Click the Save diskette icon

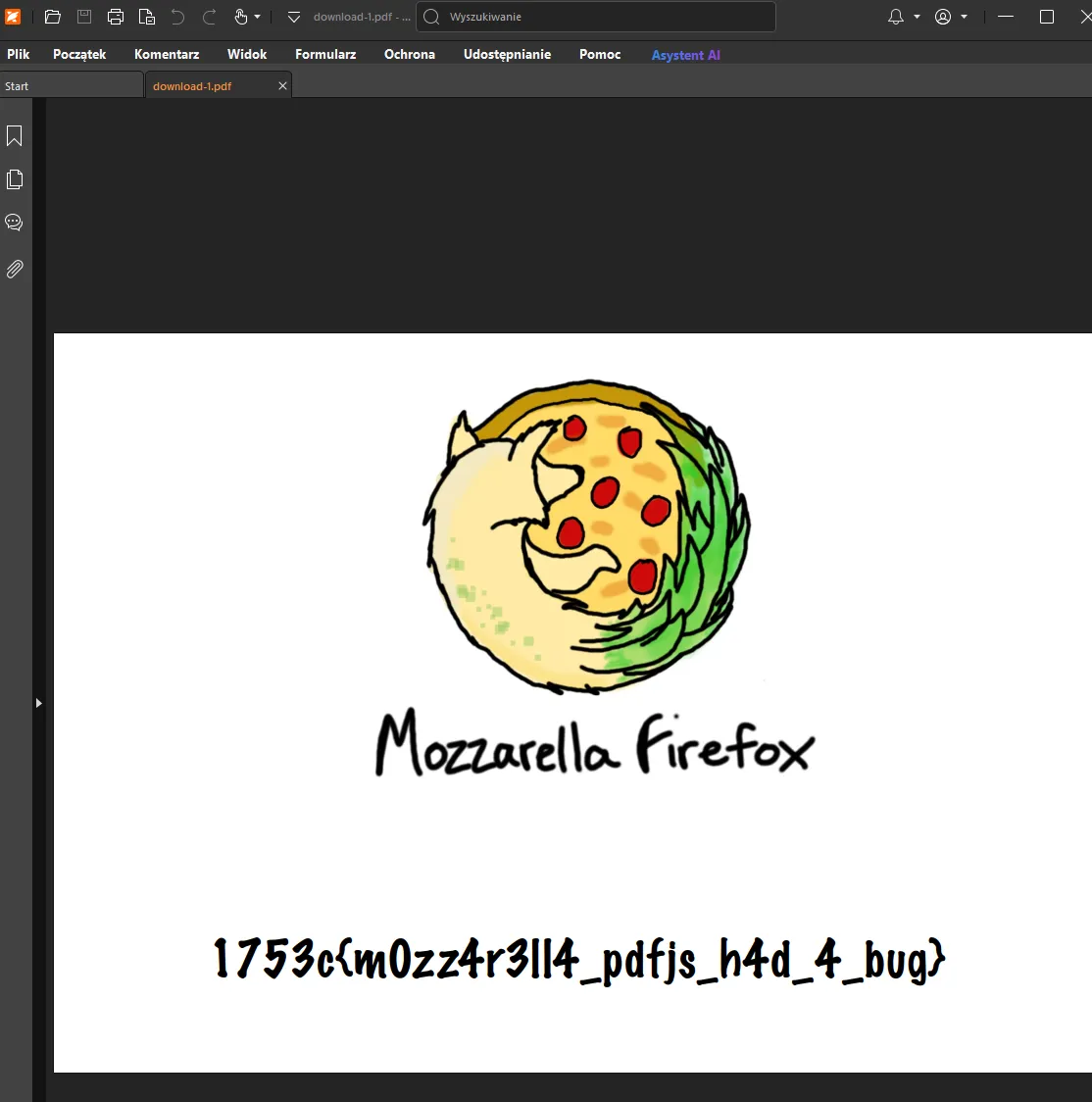[x=84, y=16]
